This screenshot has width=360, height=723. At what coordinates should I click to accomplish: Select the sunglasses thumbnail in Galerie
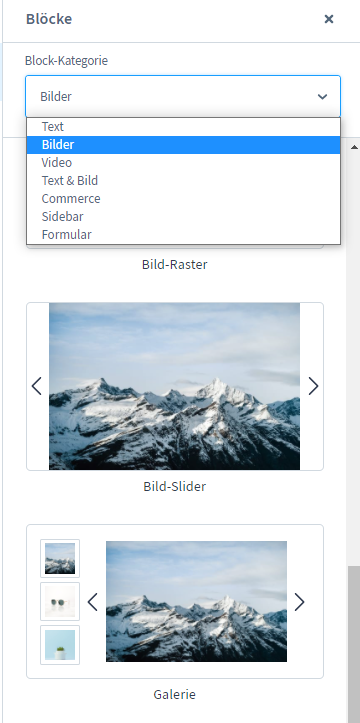click(60, 601)
